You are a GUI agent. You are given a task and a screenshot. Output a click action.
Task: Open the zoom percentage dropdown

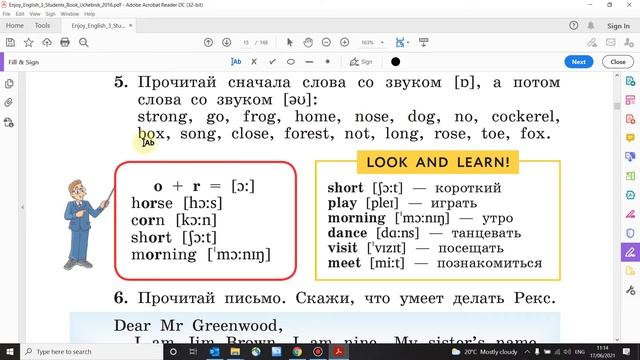382,42
